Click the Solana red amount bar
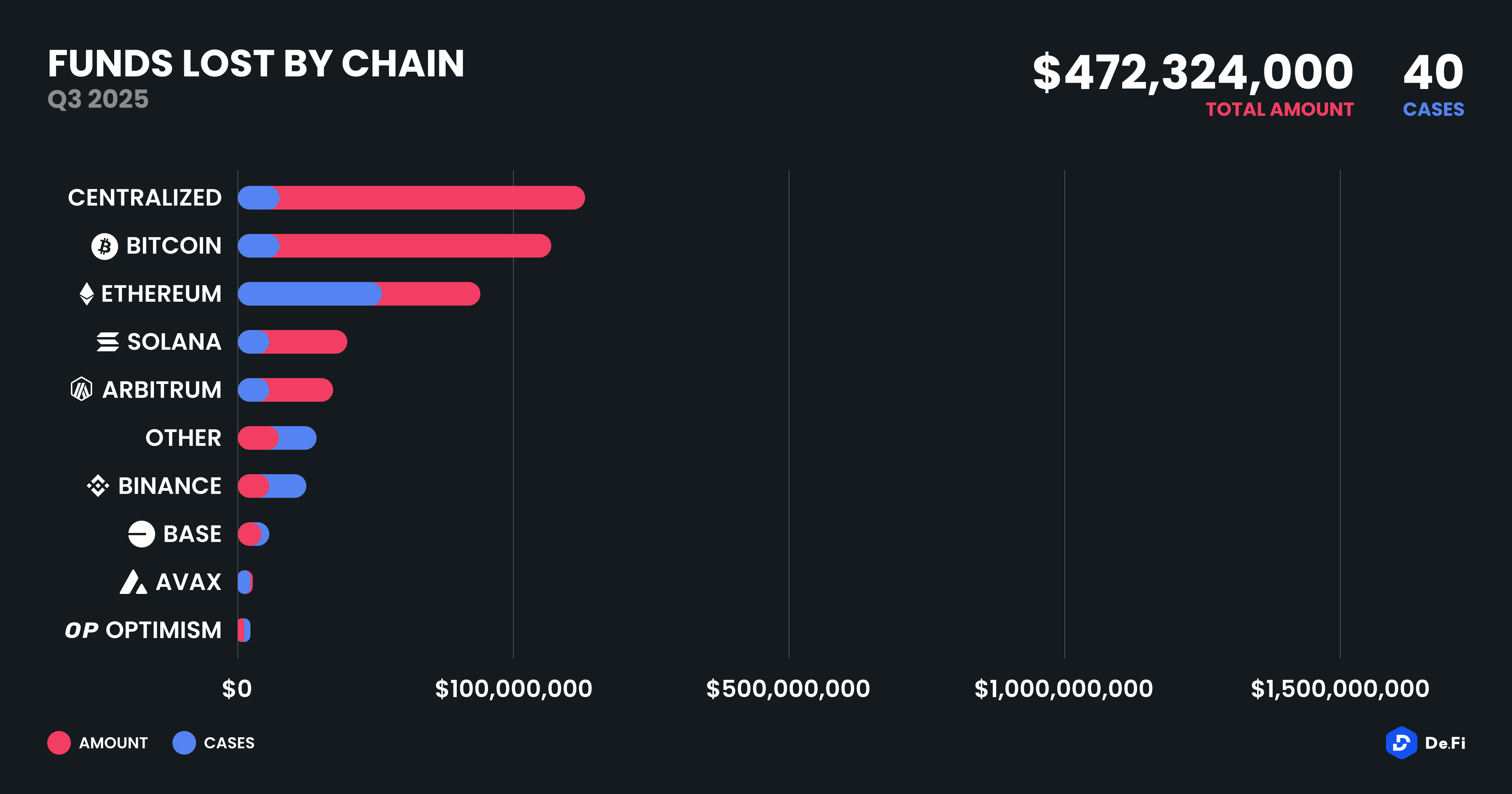The image size is (1512, 794). click(308, 342)
